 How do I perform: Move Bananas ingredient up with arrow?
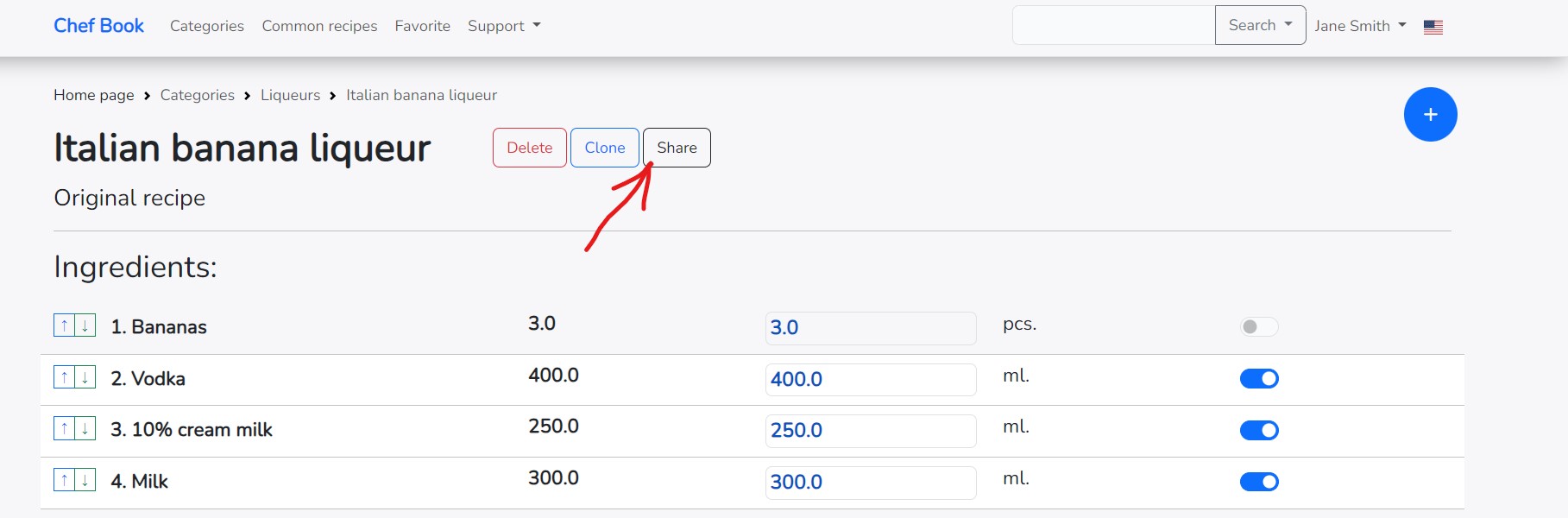pyautogui.click(x=65, y=325)
